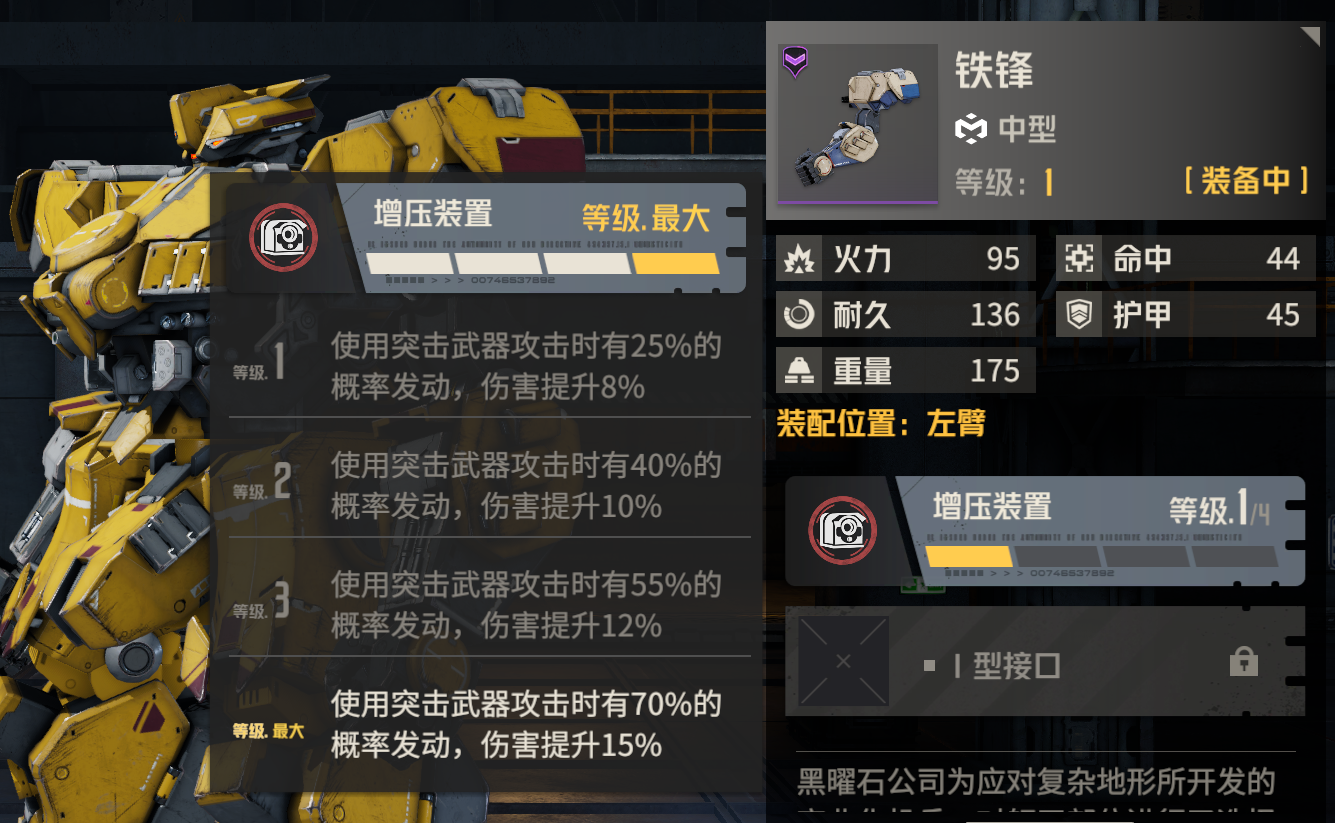Click the [装备中] equipped status label

coord(1245,180)
